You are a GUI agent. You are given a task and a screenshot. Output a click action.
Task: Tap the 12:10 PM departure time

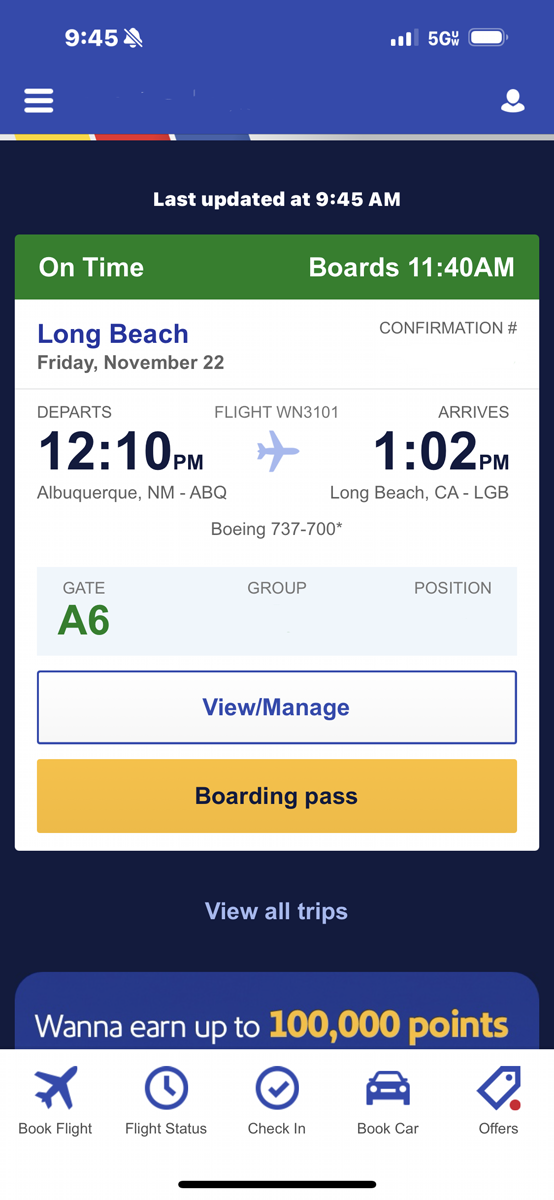[x=120, y=451]
